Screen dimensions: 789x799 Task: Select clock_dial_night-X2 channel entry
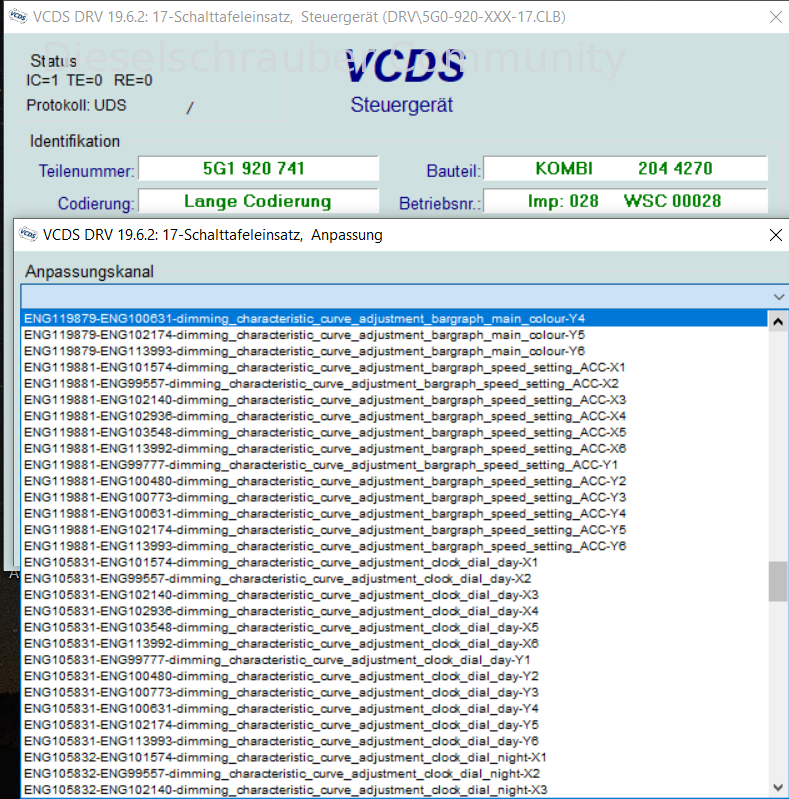(x=394, y=774)
